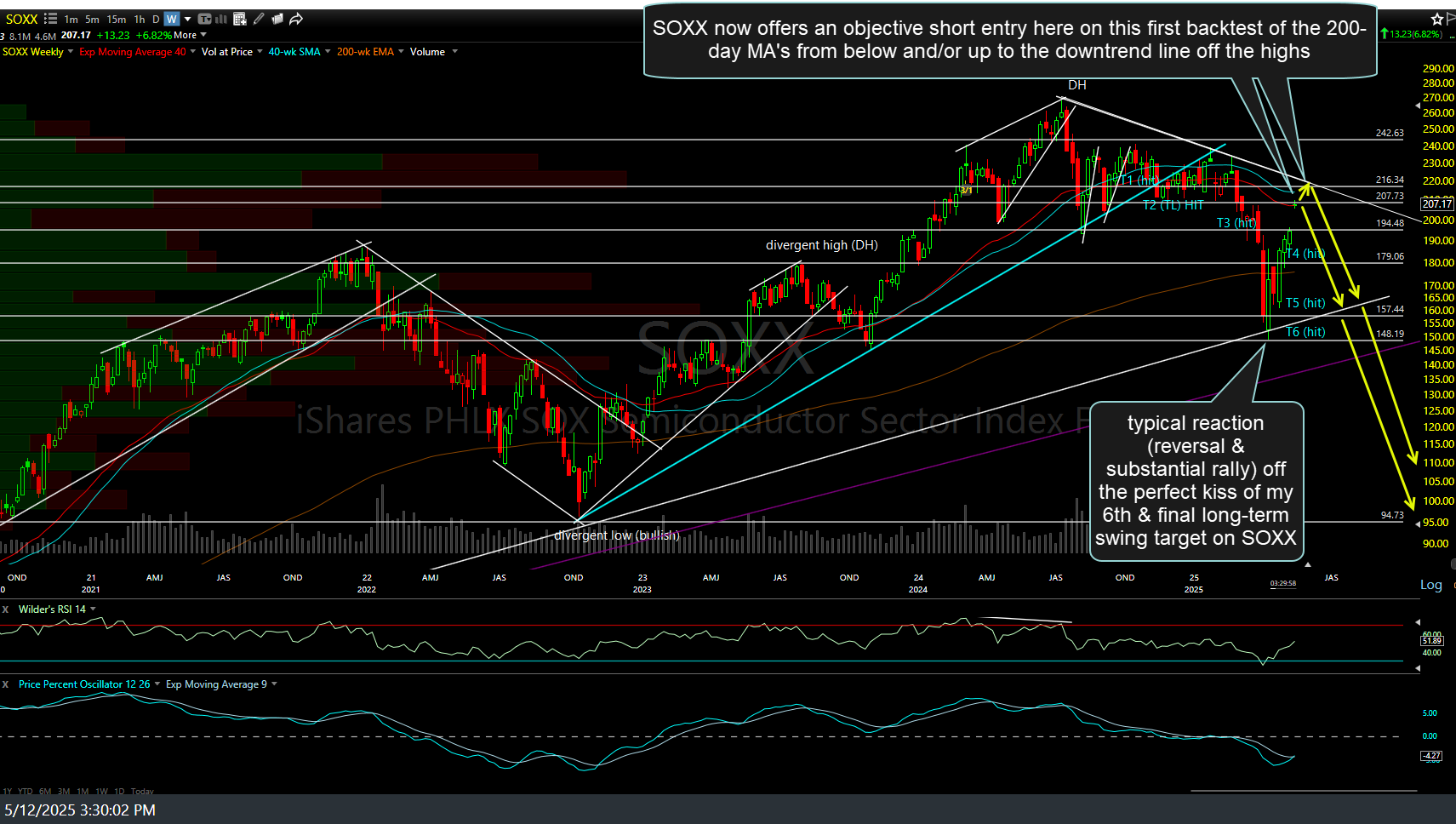Close the Wilder's RSI pane
This screenshot has width=1456, height=824.
click(5, 609)
